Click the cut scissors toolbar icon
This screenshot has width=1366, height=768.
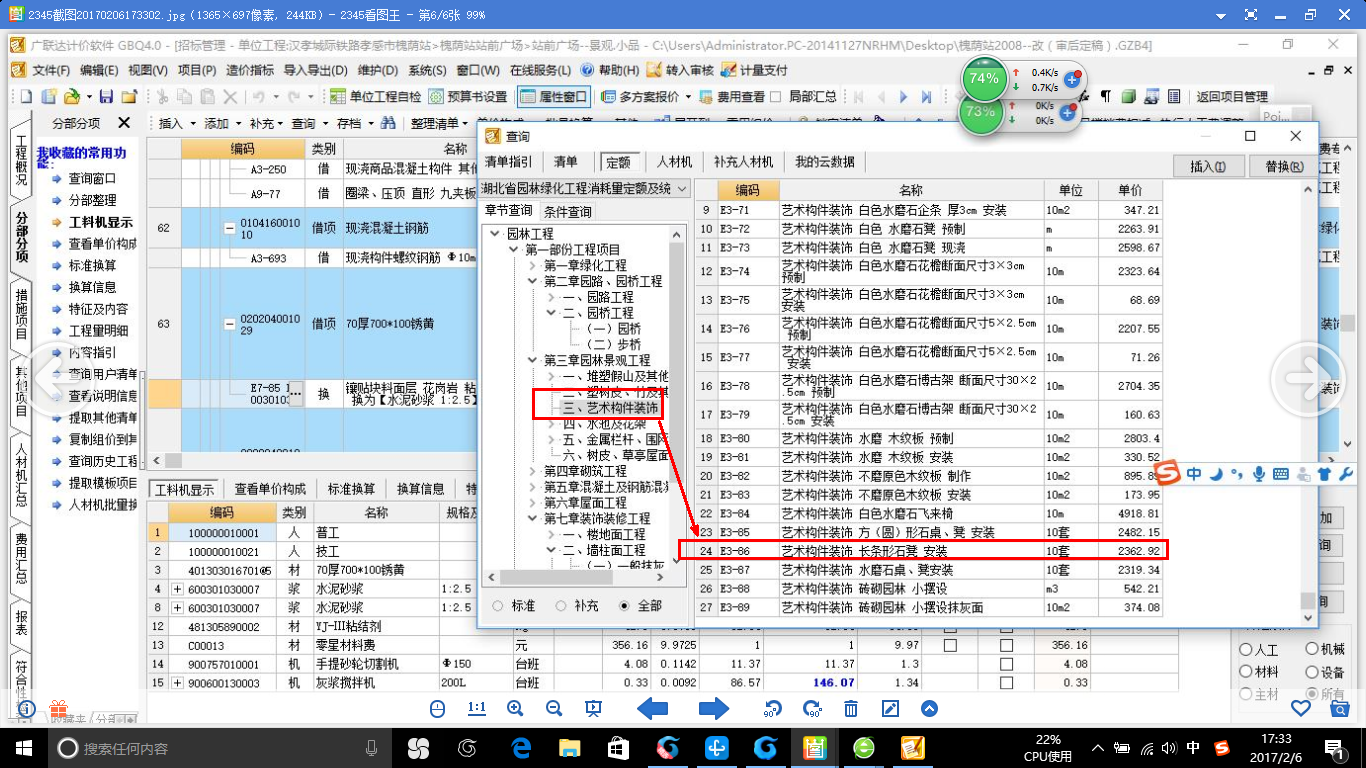pyautogui.click(x=162, y=97)
